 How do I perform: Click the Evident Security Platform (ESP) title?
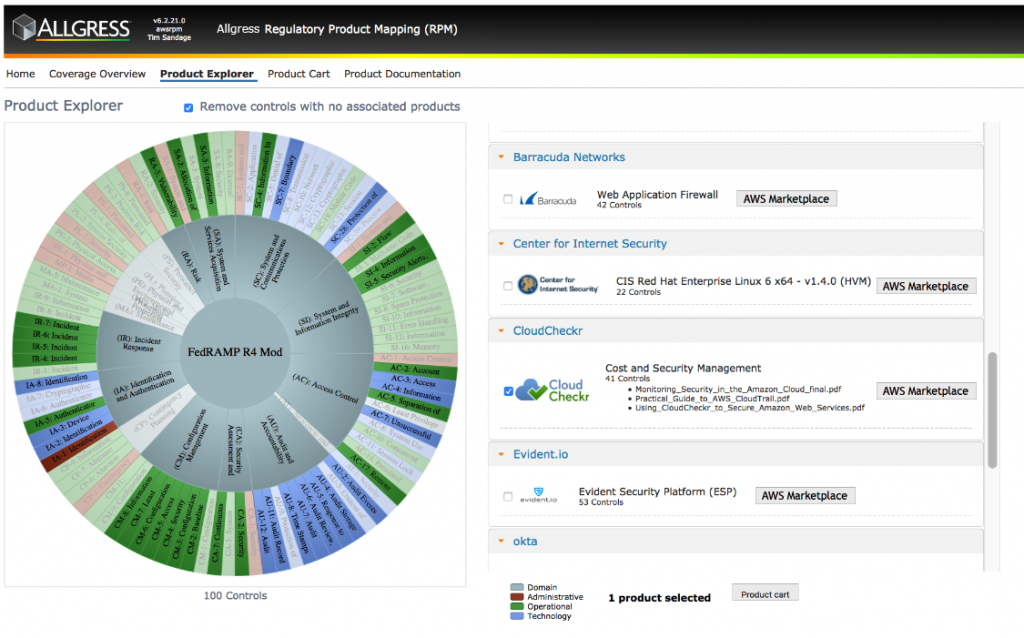658,492
